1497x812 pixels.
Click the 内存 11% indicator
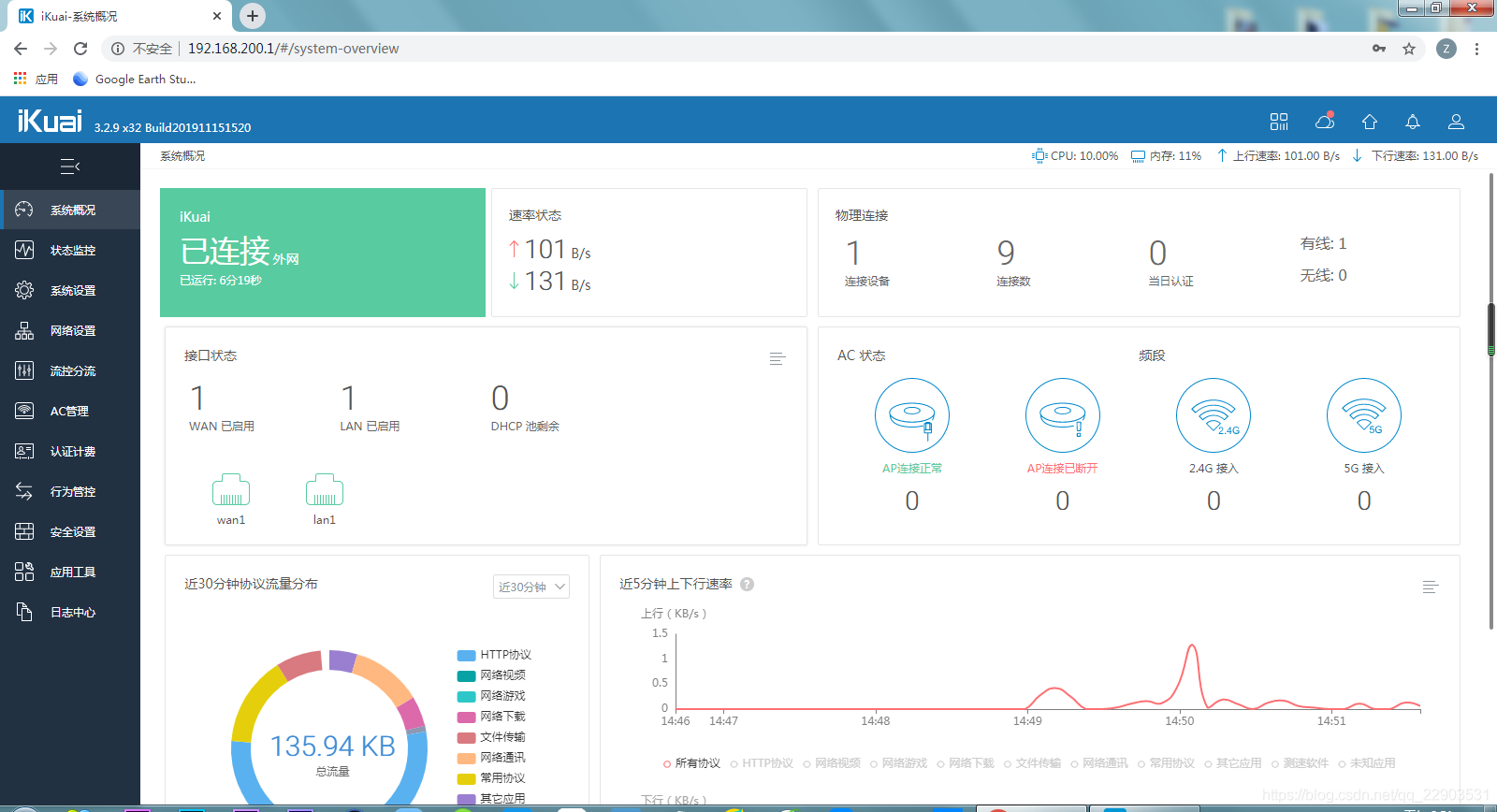1166,156
